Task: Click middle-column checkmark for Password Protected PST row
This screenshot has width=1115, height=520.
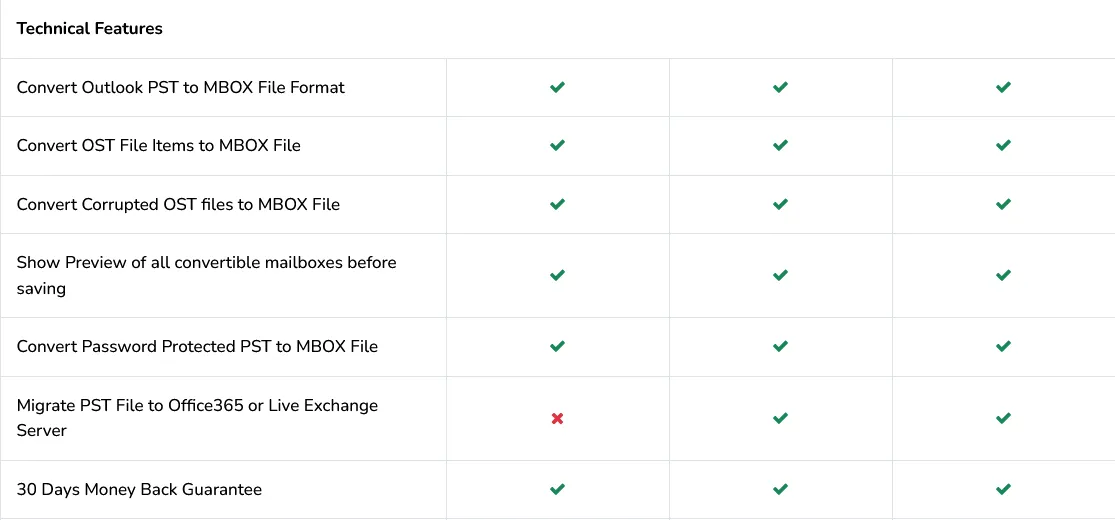Action: [780, 346]
